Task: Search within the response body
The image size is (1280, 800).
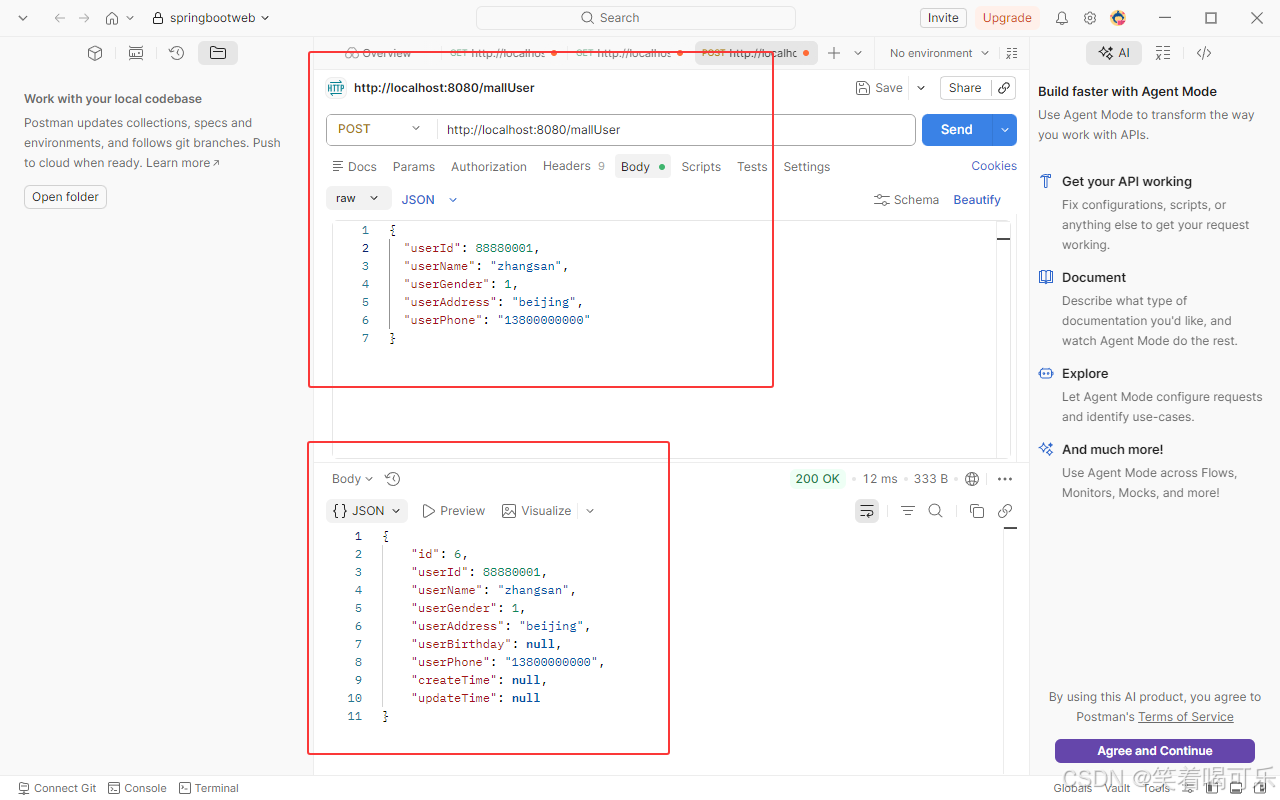Action: pos(935,511)
